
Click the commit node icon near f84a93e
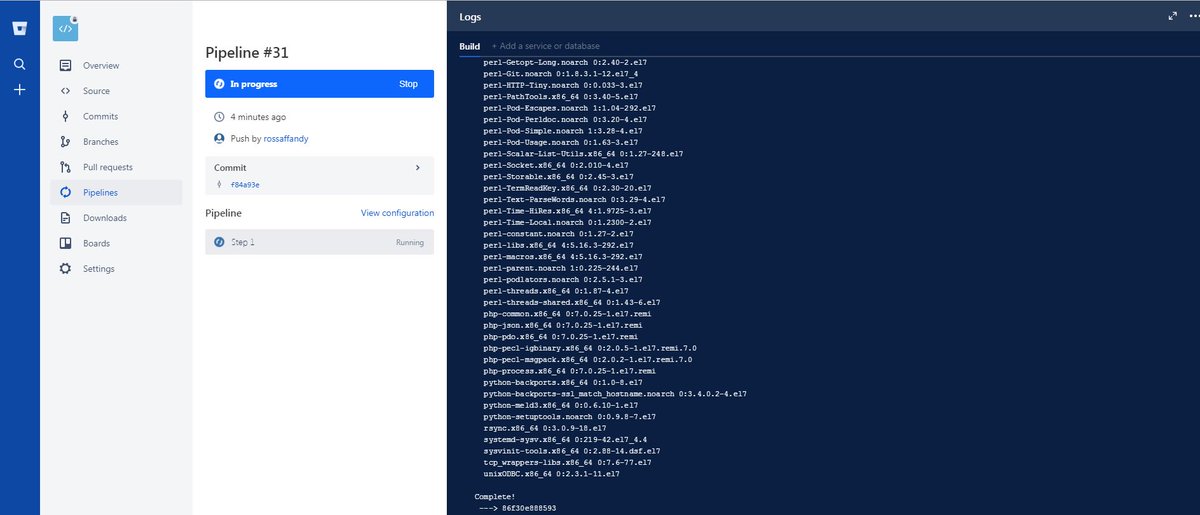219,184
